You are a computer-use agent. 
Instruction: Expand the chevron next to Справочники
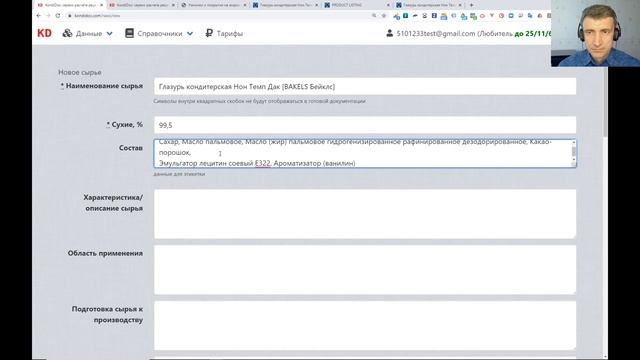(x=190, y=34)
